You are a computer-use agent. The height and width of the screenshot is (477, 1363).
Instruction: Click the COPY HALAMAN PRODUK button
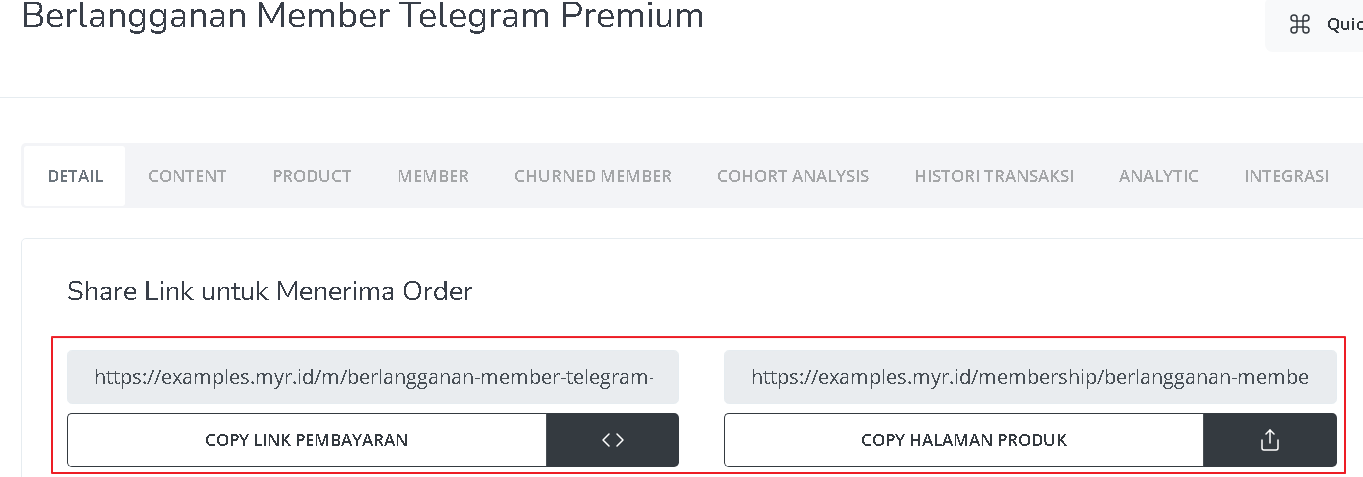click(964, 440)
